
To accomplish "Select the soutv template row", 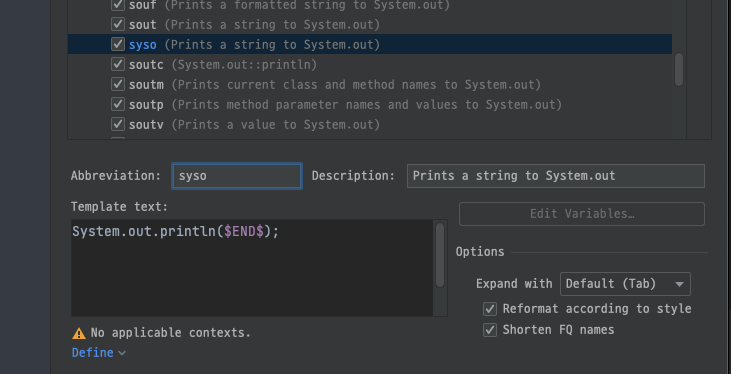I will (370, 125).
